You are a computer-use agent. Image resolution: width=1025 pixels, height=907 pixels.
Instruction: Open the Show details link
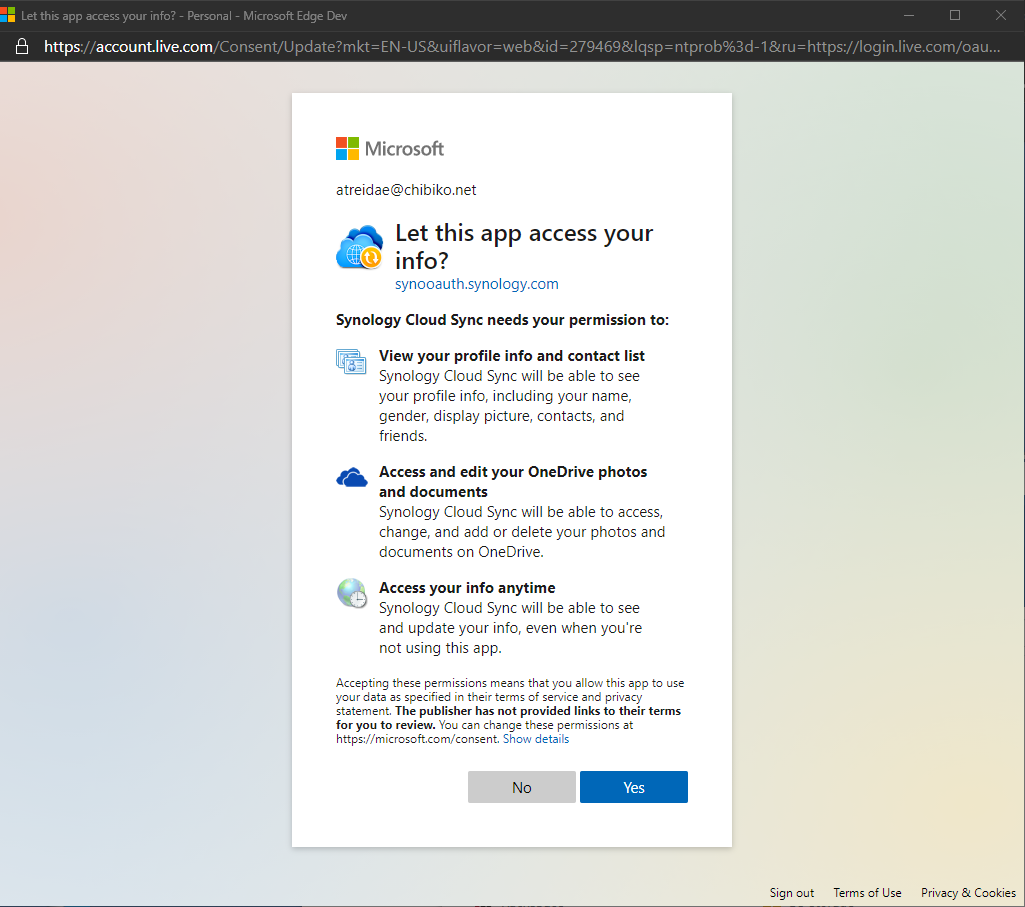(x=535, y=739)
